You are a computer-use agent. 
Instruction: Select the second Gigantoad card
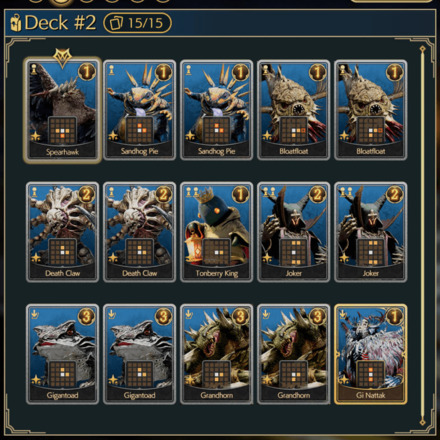click(x=140, y=354)
